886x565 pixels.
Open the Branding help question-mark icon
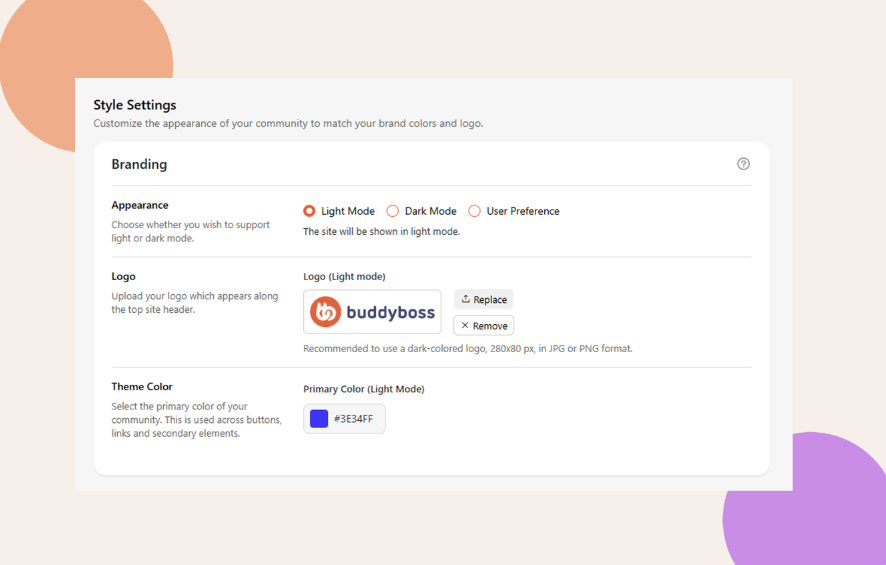tap(743, 164)
